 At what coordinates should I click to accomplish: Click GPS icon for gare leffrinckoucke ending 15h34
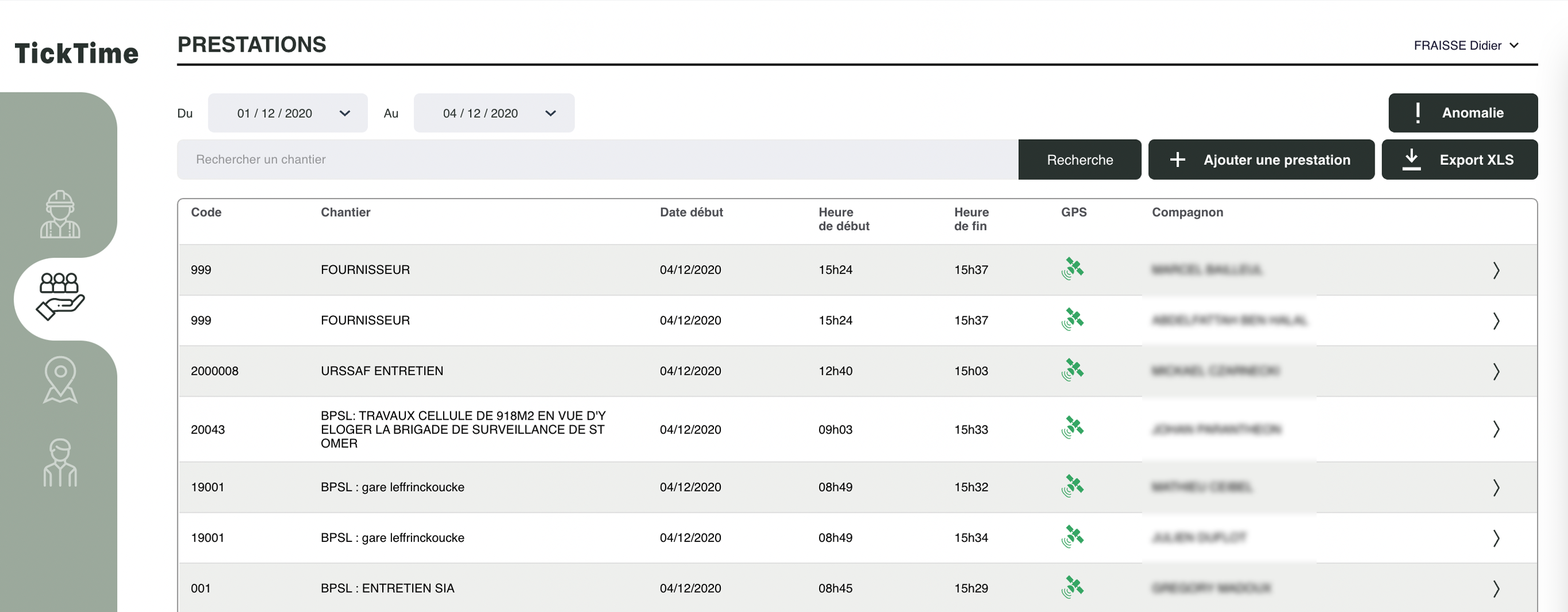pyautogui.click(x=1073, y=536)
